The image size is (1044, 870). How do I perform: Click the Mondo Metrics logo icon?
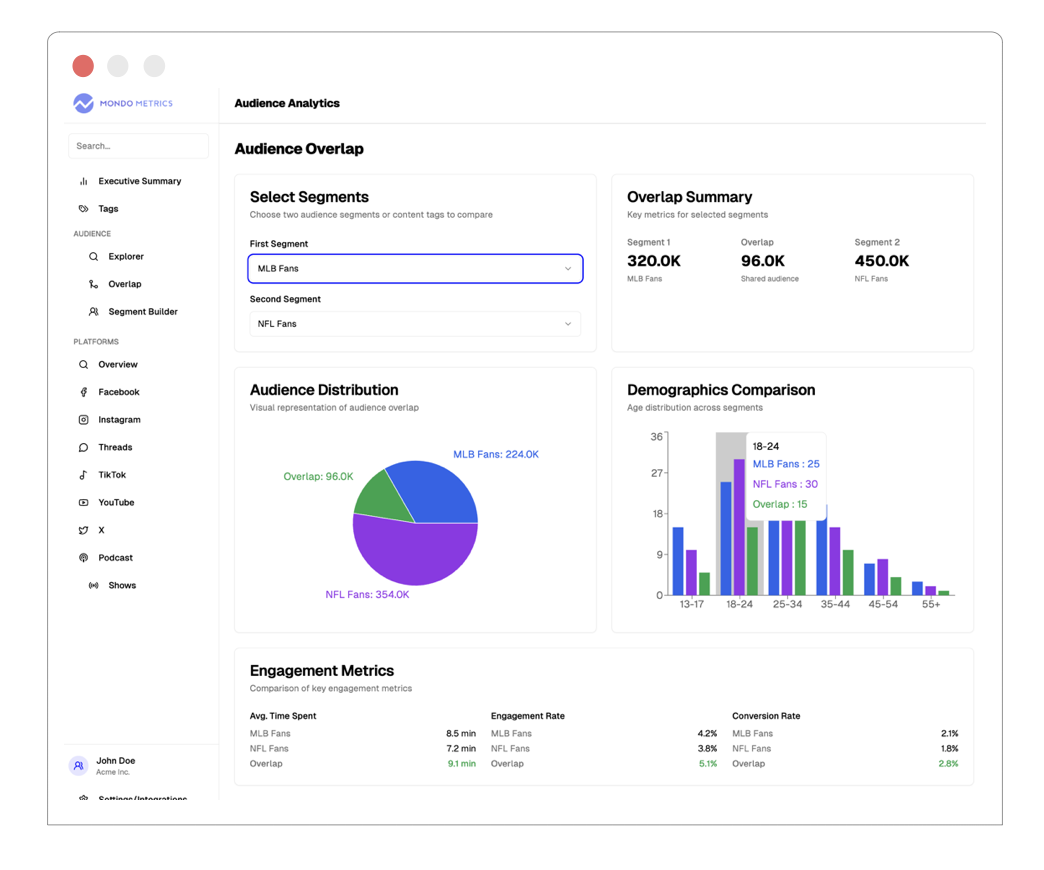84,103
